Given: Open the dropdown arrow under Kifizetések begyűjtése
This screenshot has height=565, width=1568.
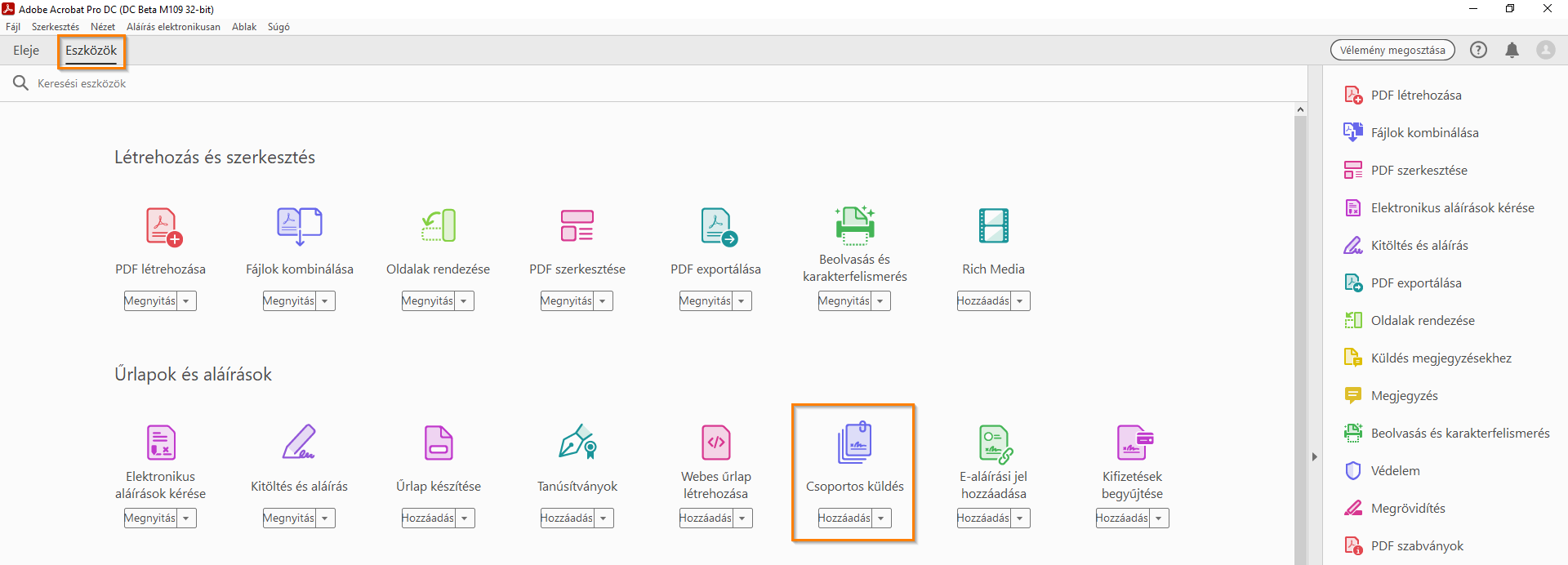Looking at the screenshot, I should pyautogui.click(x=1159, y=518).
